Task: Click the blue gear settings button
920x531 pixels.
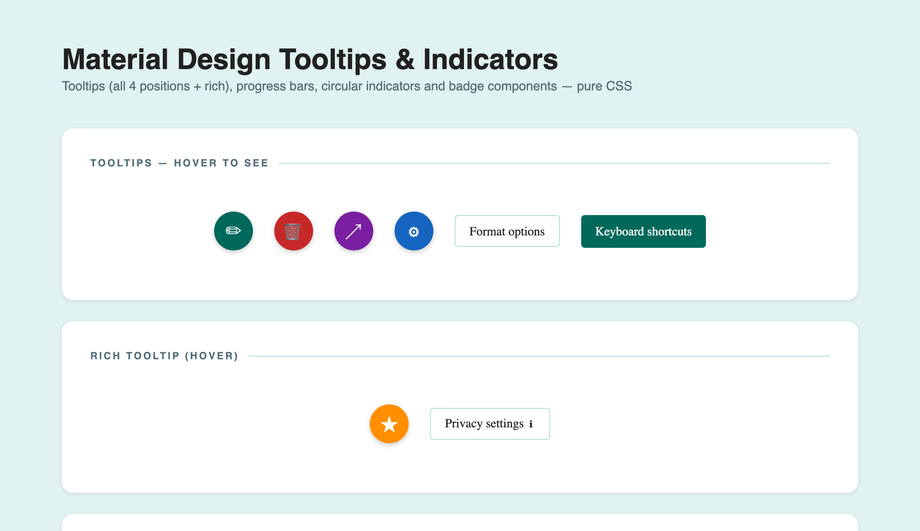Action: [x=414, y=231]
